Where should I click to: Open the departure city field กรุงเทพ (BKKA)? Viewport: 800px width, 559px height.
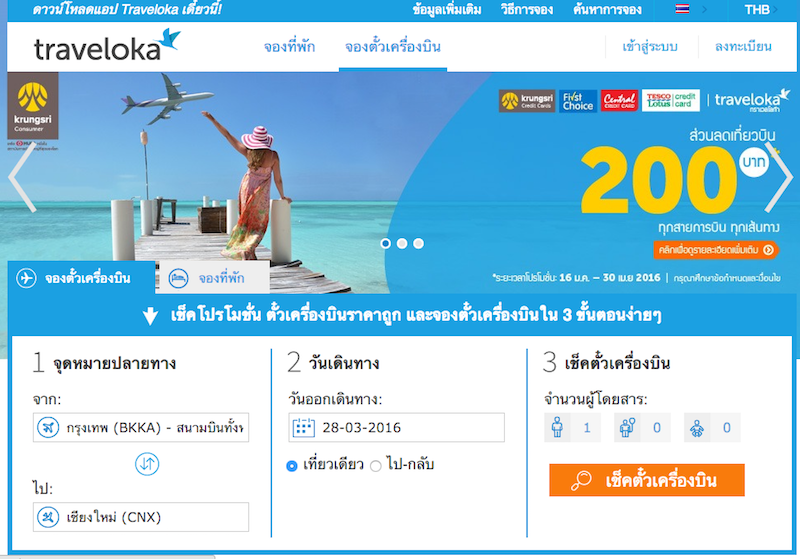(x=141, y=427)
